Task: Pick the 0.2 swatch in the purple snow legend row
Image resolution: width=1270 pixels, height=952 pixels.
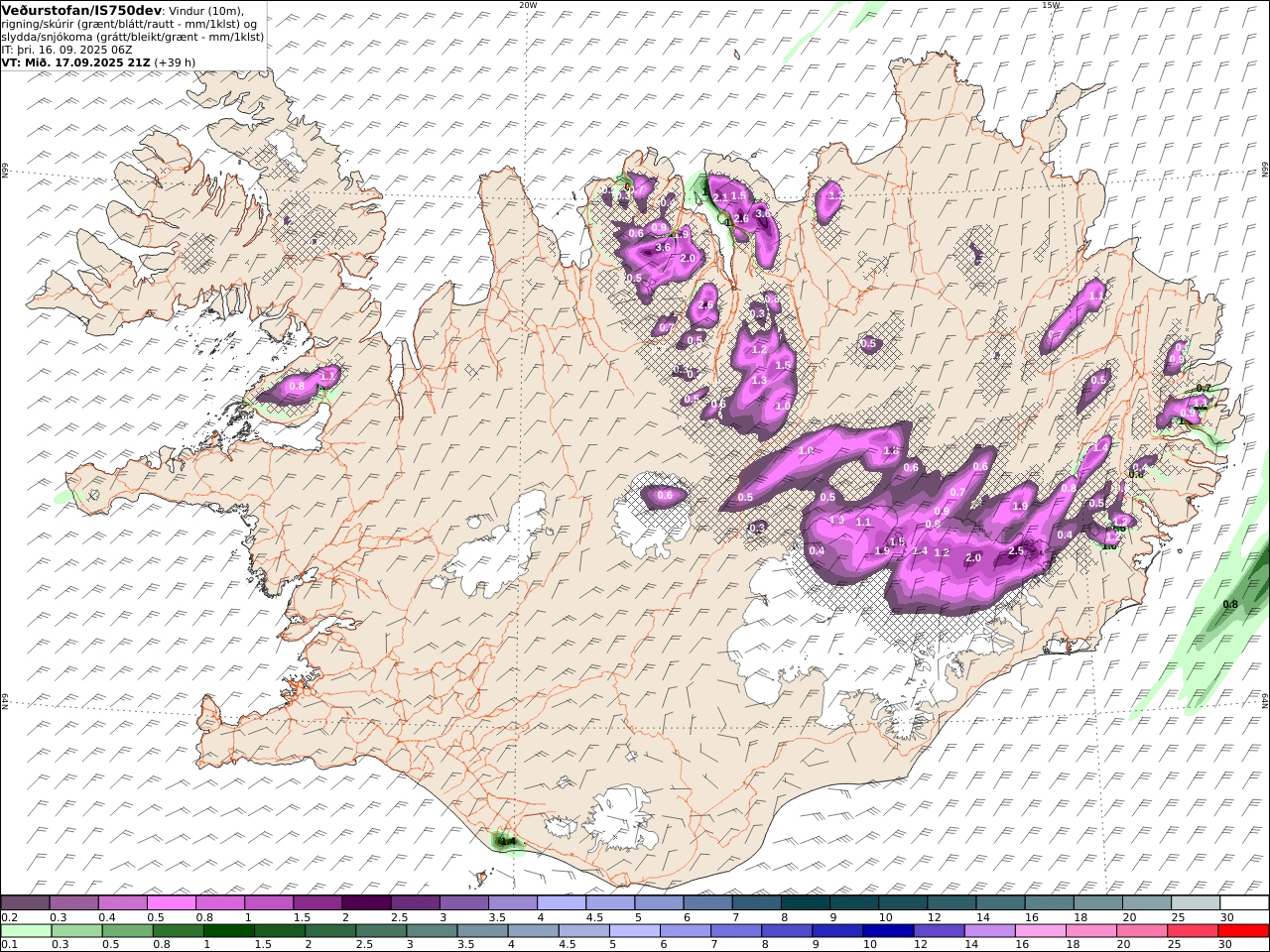Action: pos(25,902)
